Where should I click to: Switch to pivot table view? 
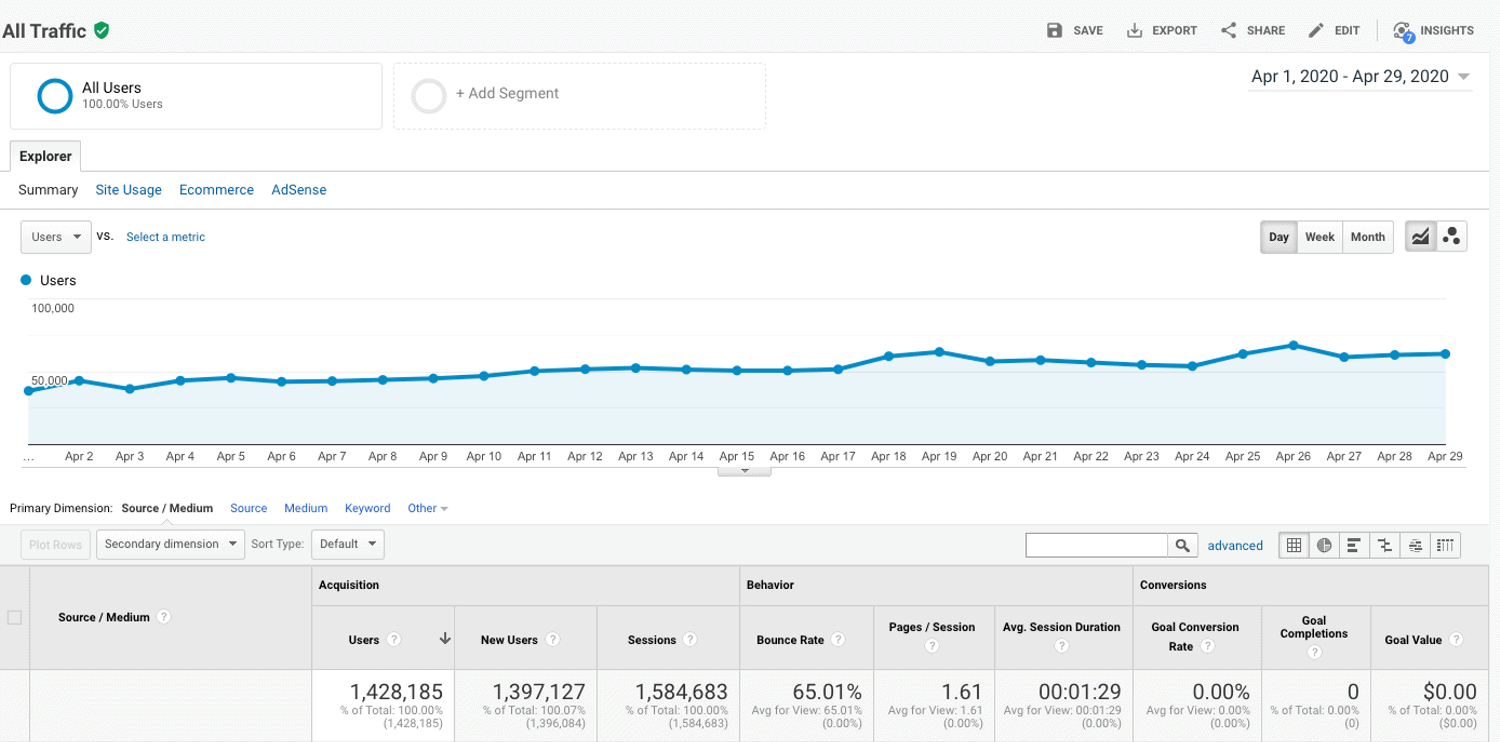pos(1445,545)
